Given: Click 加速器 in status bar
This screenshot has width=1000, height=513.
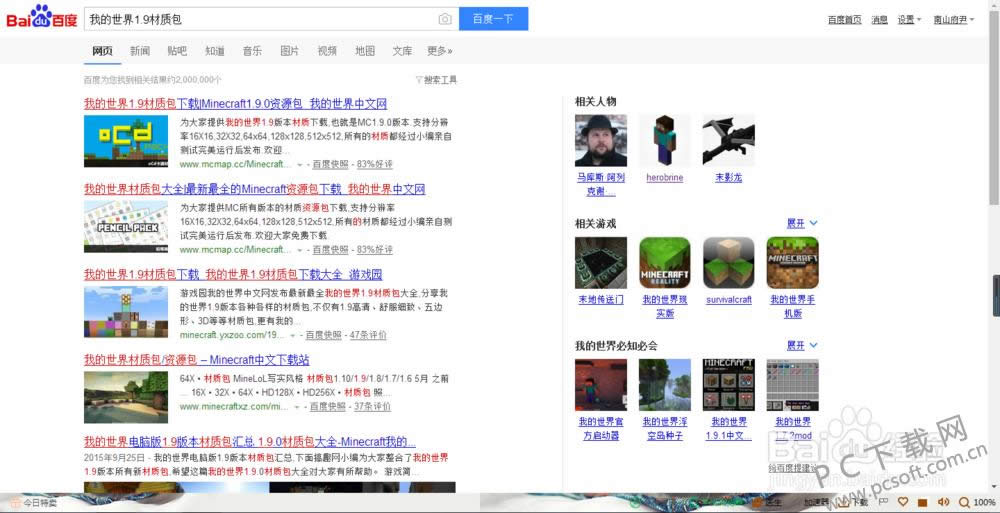Looking at the screenshot, I should (x=816, y=503).
